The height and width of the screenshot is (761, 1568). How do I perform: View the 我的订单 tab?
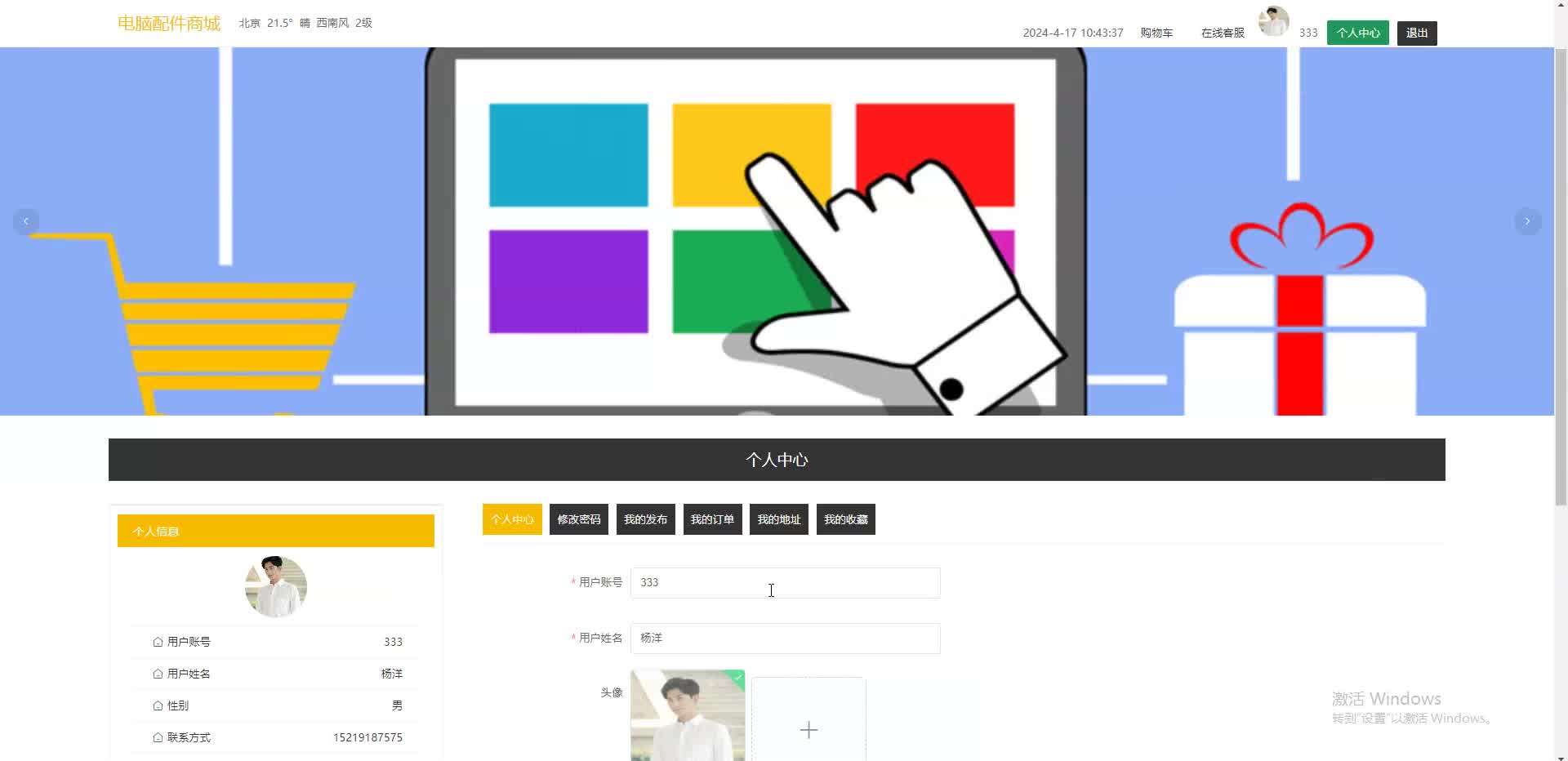(712, 519)
